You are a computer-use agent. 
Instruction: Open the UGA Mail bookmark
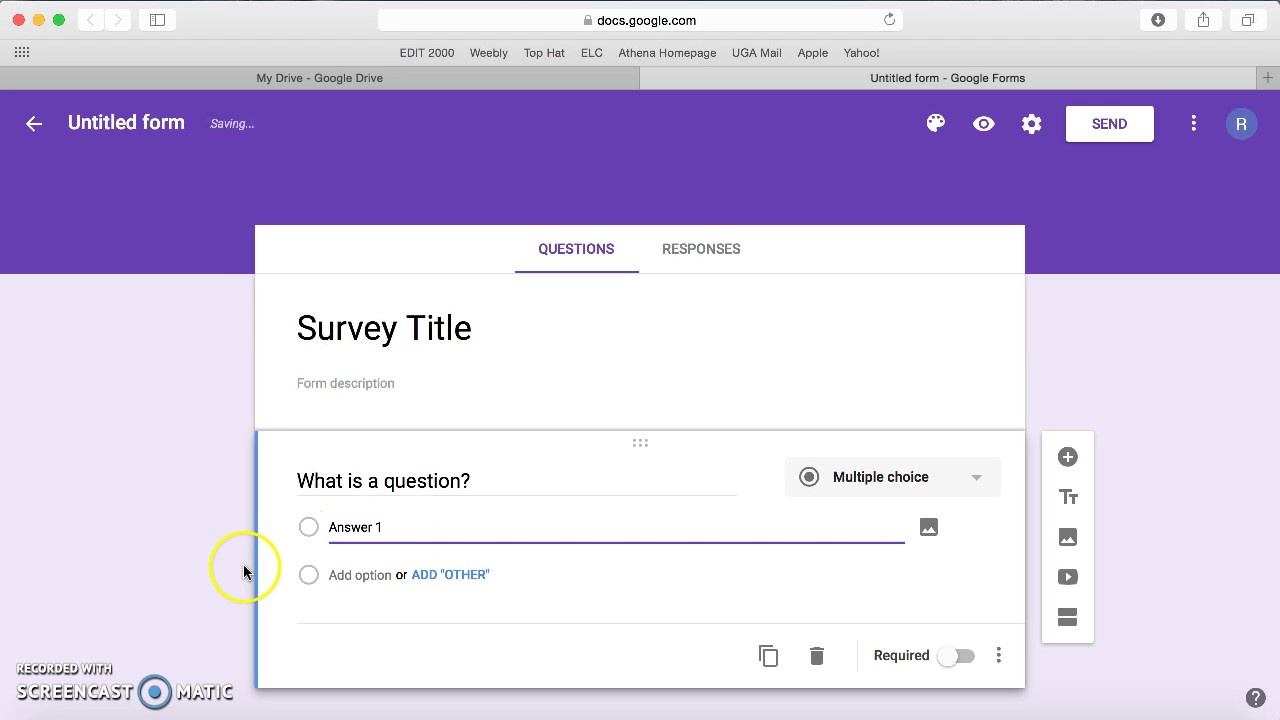point(757,53)
